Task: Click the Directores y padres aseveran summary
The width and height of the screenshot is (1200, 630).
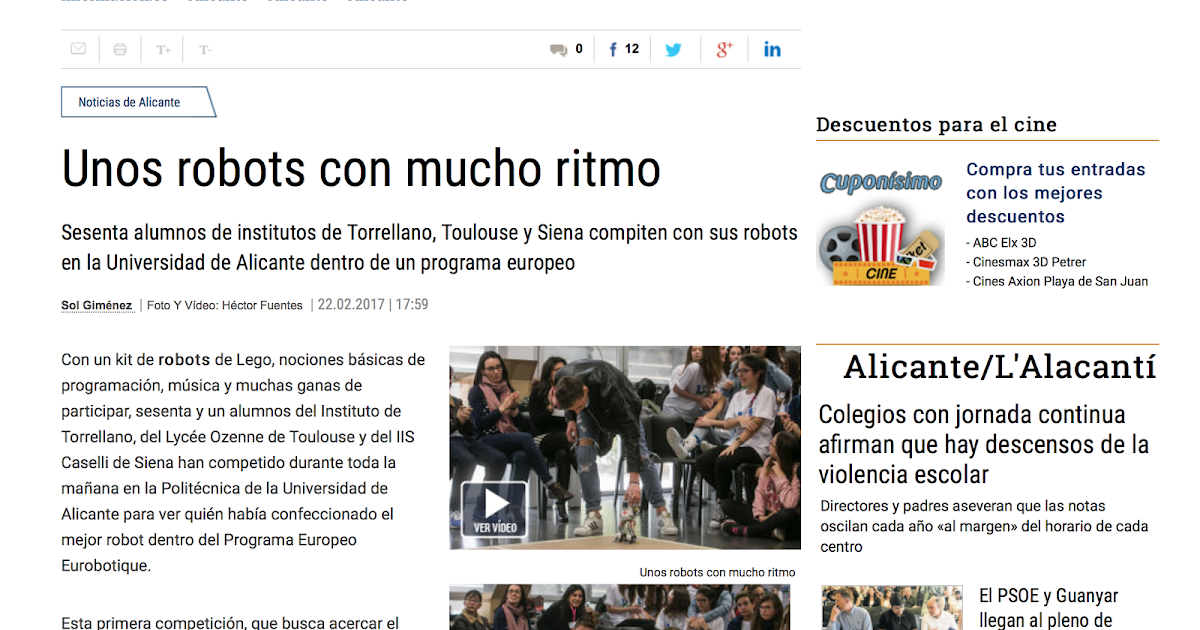Action: pos(984,526)
